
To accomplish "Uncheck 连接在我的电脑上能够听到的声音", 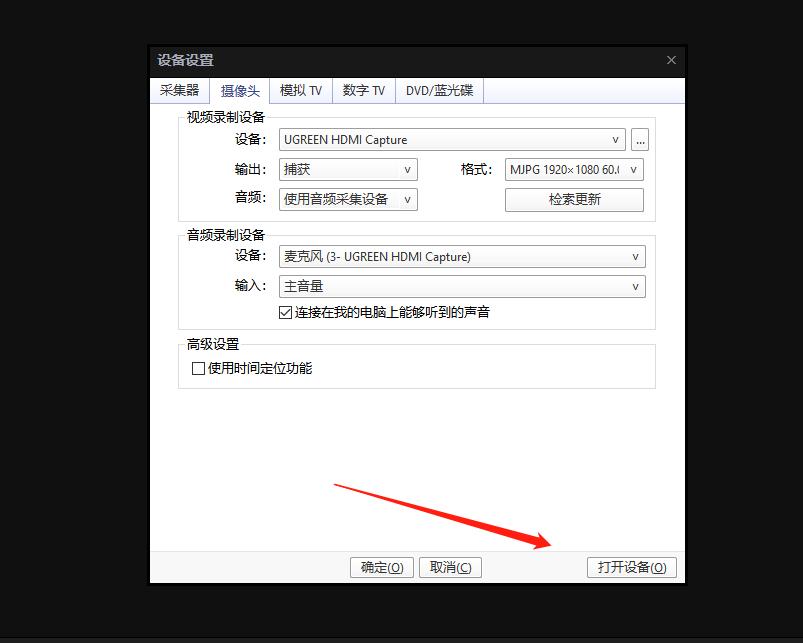I will (286, 311).
